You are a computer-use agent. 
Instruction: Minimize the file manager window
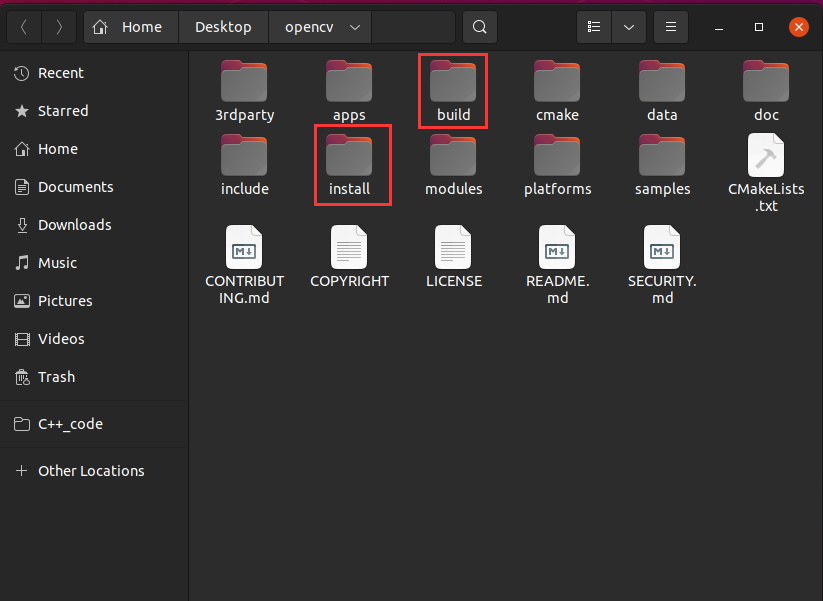click(x=719, y=27)
